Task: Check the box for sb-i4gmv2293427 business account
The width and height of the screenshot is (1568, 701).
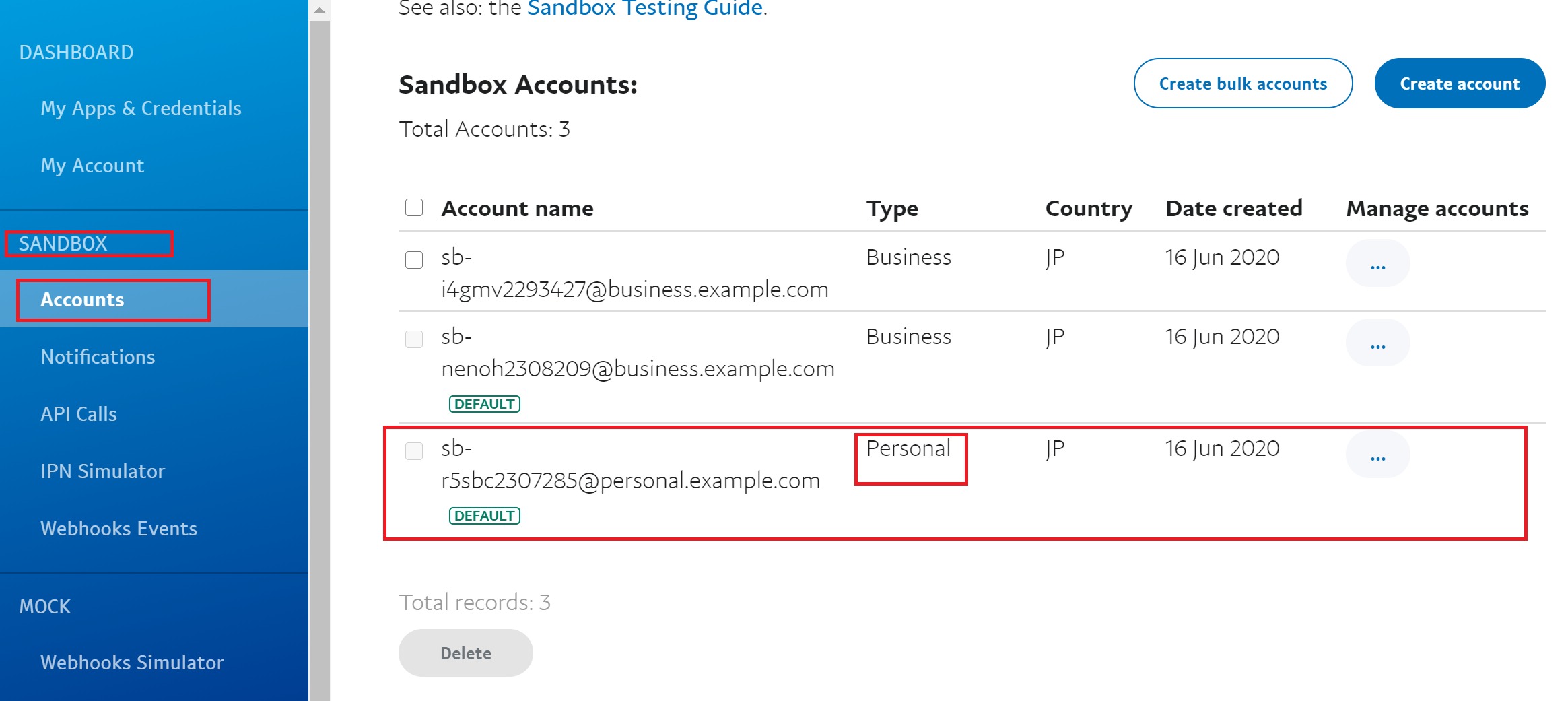Action: point(414,260)
